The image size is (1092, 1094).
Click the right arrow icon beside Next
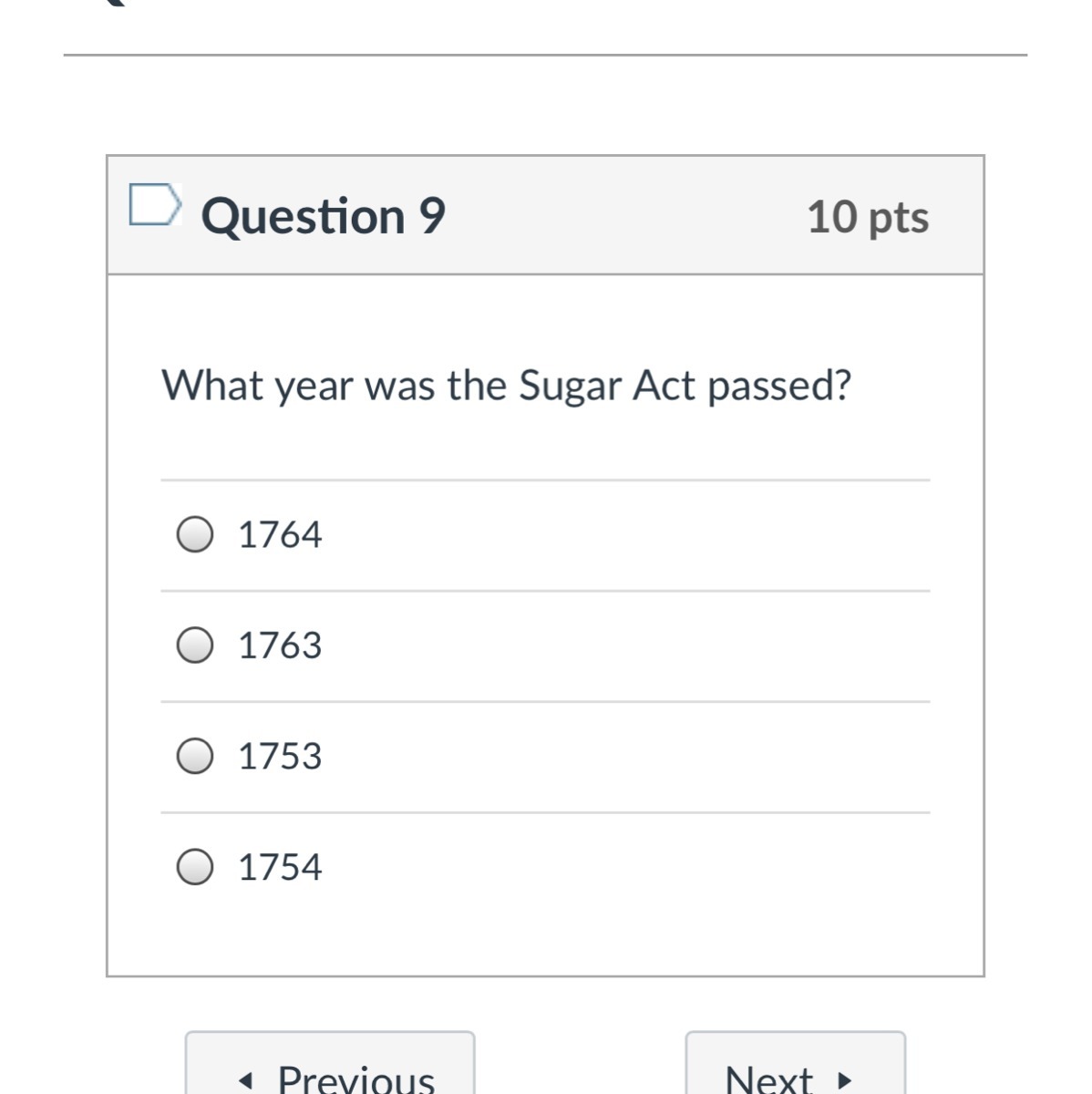[844, 1081]
